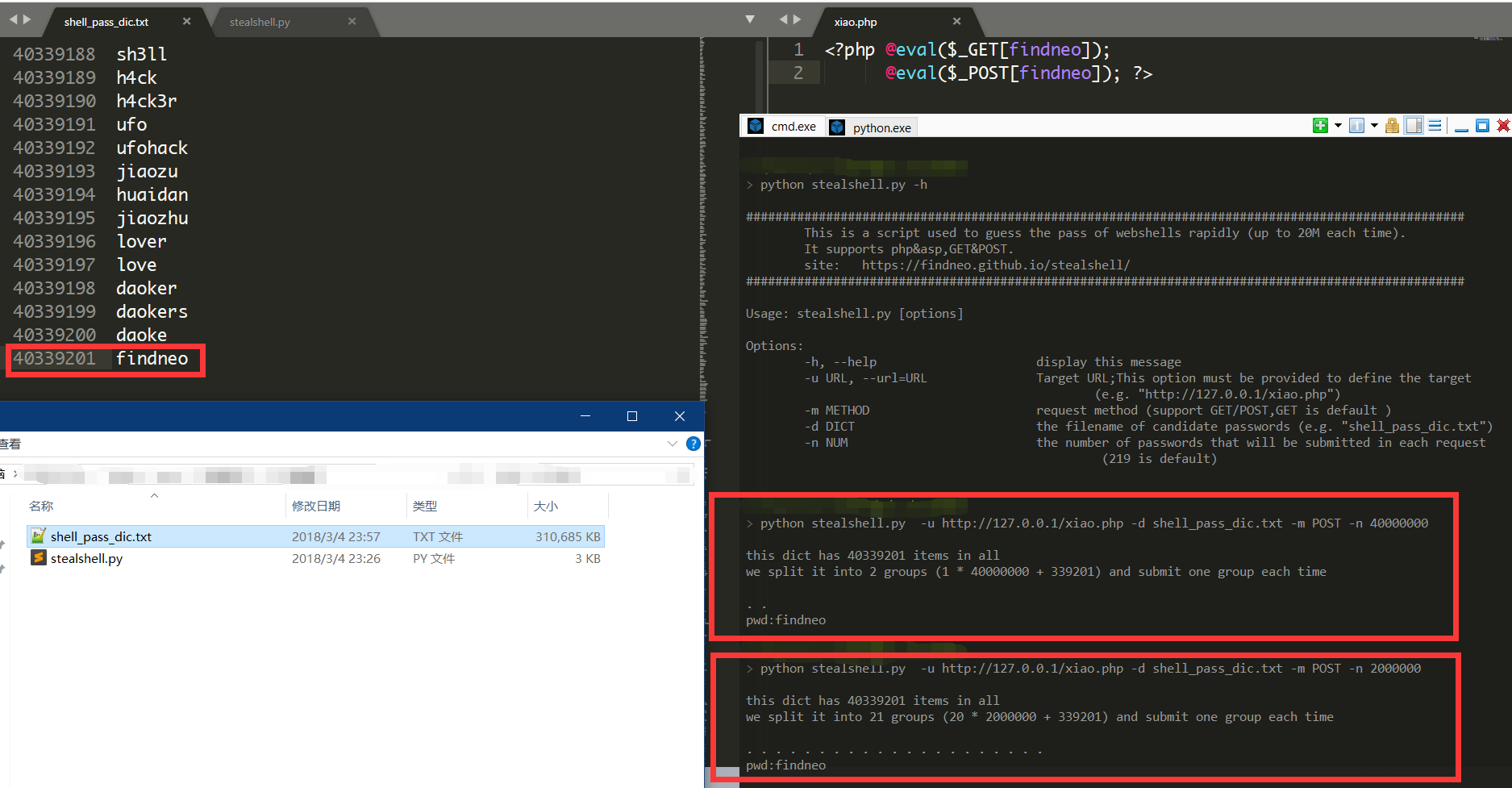Select the xiao.php editor tab

click(856, 22)
